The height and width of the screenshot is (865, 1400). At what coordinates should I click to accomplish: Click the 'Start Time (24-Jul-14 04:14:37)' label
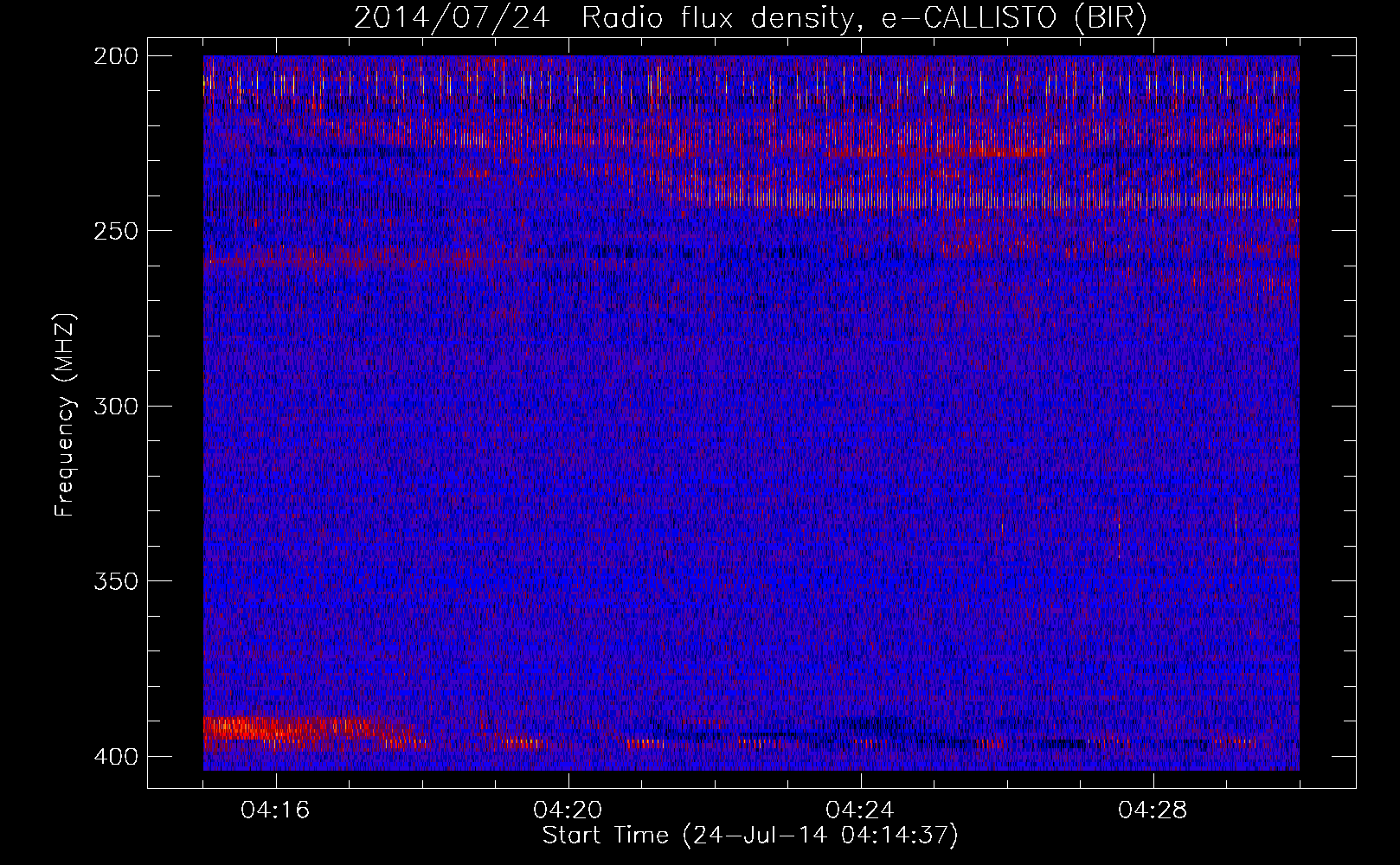coord(750,836)
